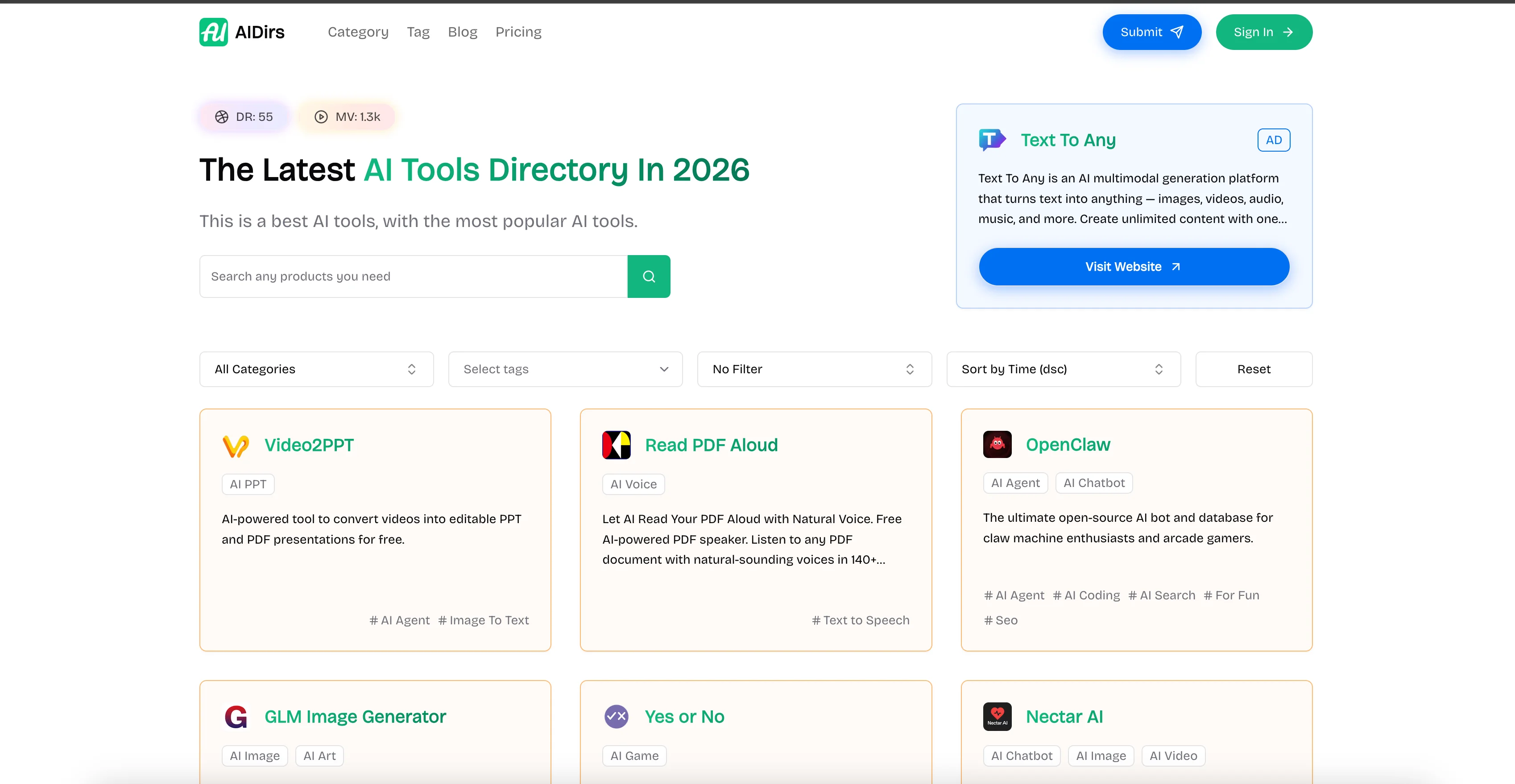The height and width of the screenshot is (784, 1515).
Task: Click # AI Agent tag on OpenClaw
Action: (1014, 595)
